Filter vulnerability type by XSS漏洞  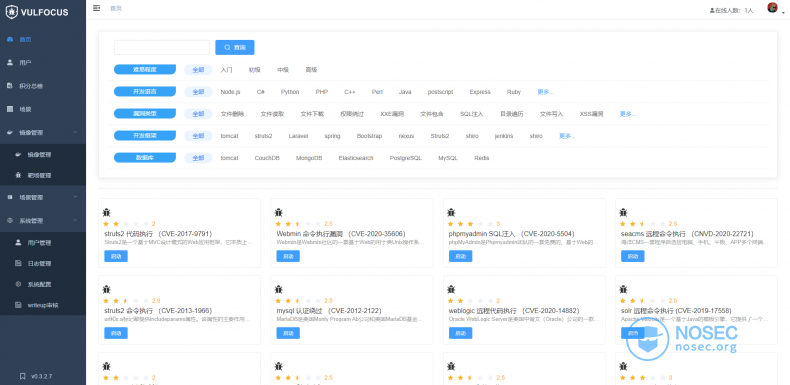pyautogui.click(x=591, y=114)
